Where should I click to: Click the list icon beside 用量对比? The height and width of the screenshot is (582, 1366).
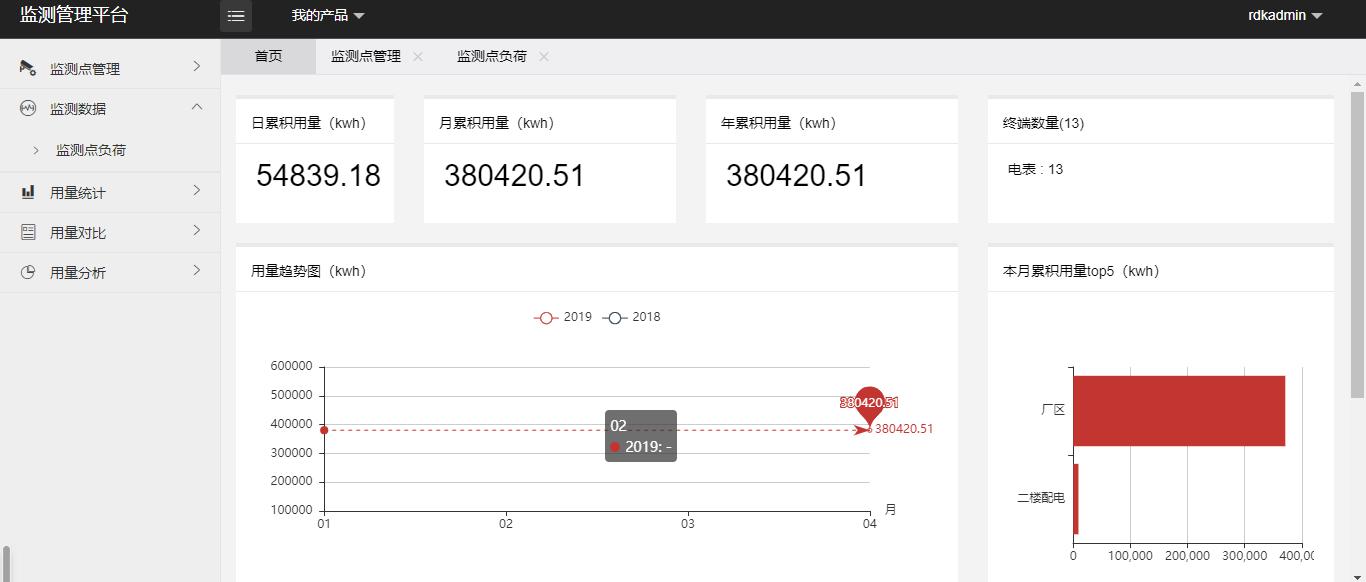point(28,232)
